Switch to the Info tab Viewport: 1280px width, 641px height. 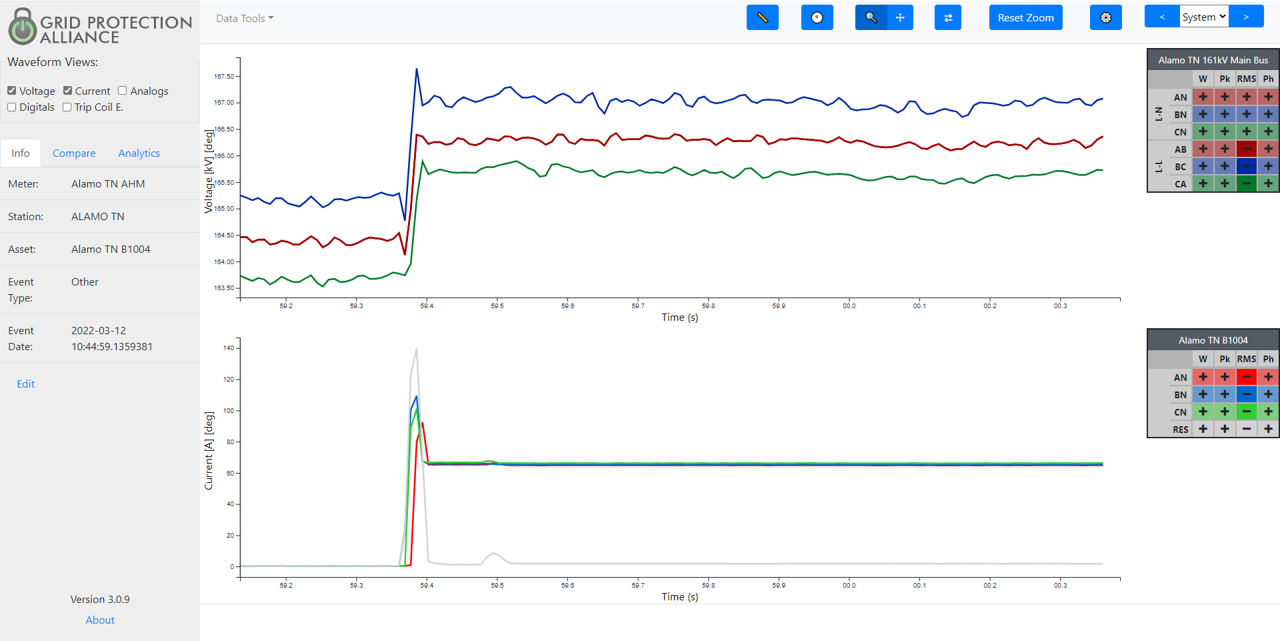(x=20, y=153)
